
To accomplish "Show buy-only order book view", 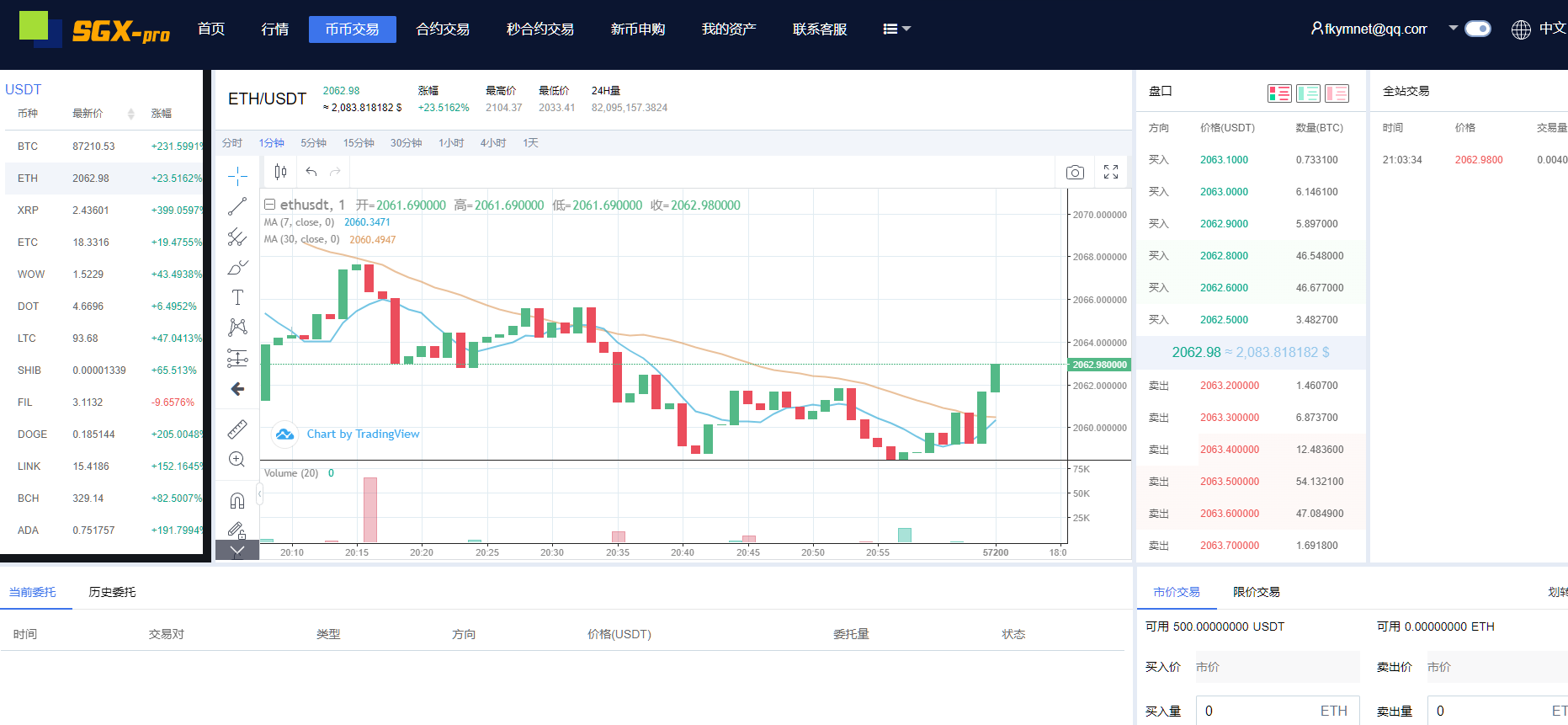I will (x=1308, y=93).
